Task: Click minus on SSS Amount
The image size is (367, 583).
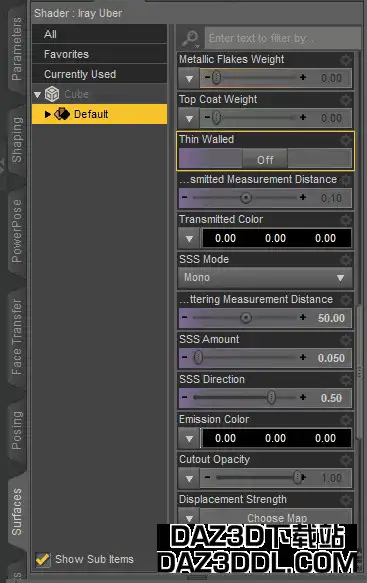Action: pyautogui.click(x=185, y=357)
